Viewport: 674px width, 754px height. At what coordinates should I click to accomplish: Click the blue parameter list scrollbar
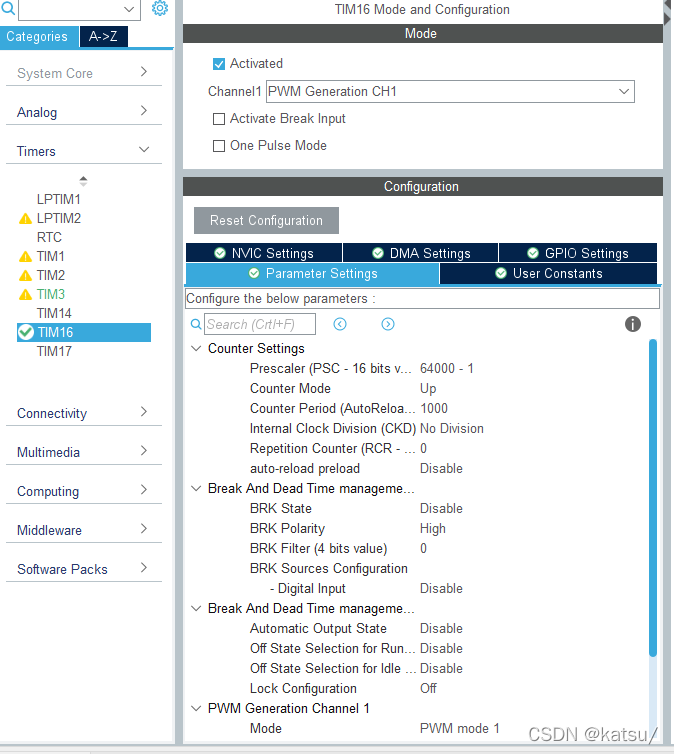(x=652, y=498)
